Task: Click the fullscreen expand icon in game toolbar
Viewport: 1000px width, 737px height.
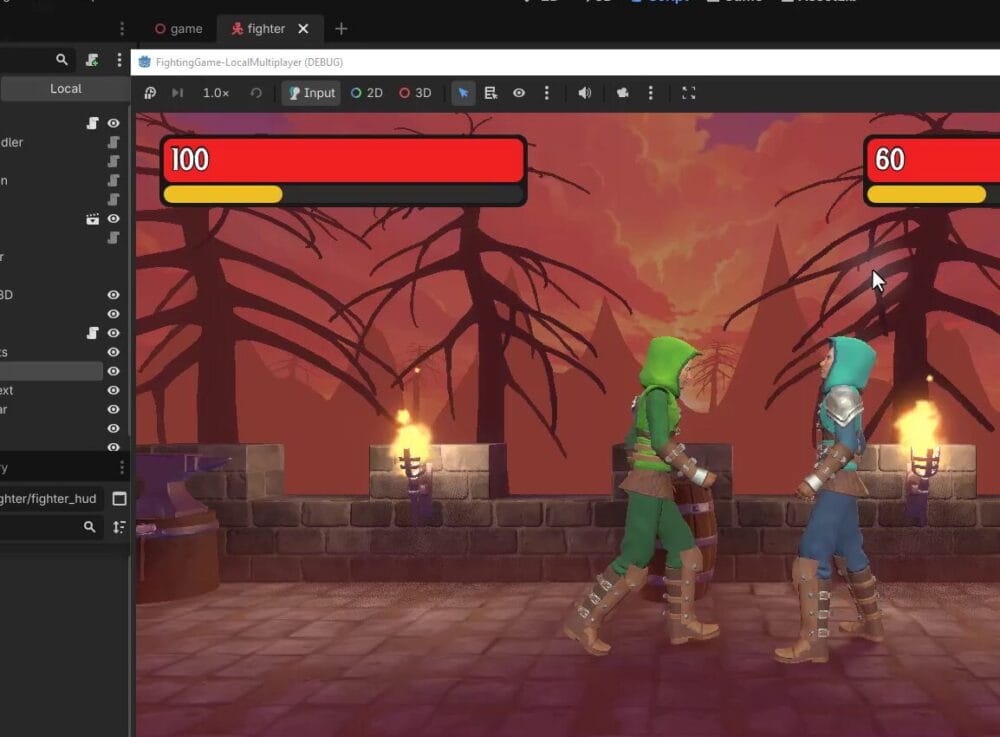Action: point(689,93)
